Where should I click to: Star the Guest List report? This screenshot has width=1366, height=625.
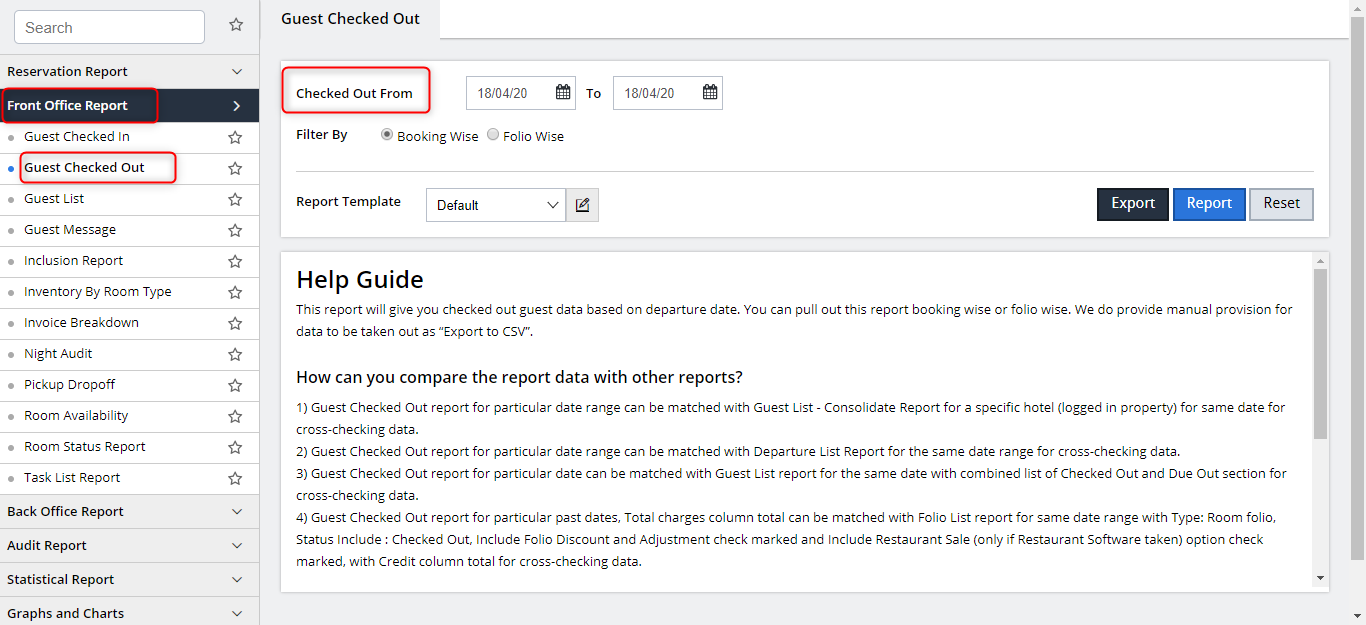[235, 199]
